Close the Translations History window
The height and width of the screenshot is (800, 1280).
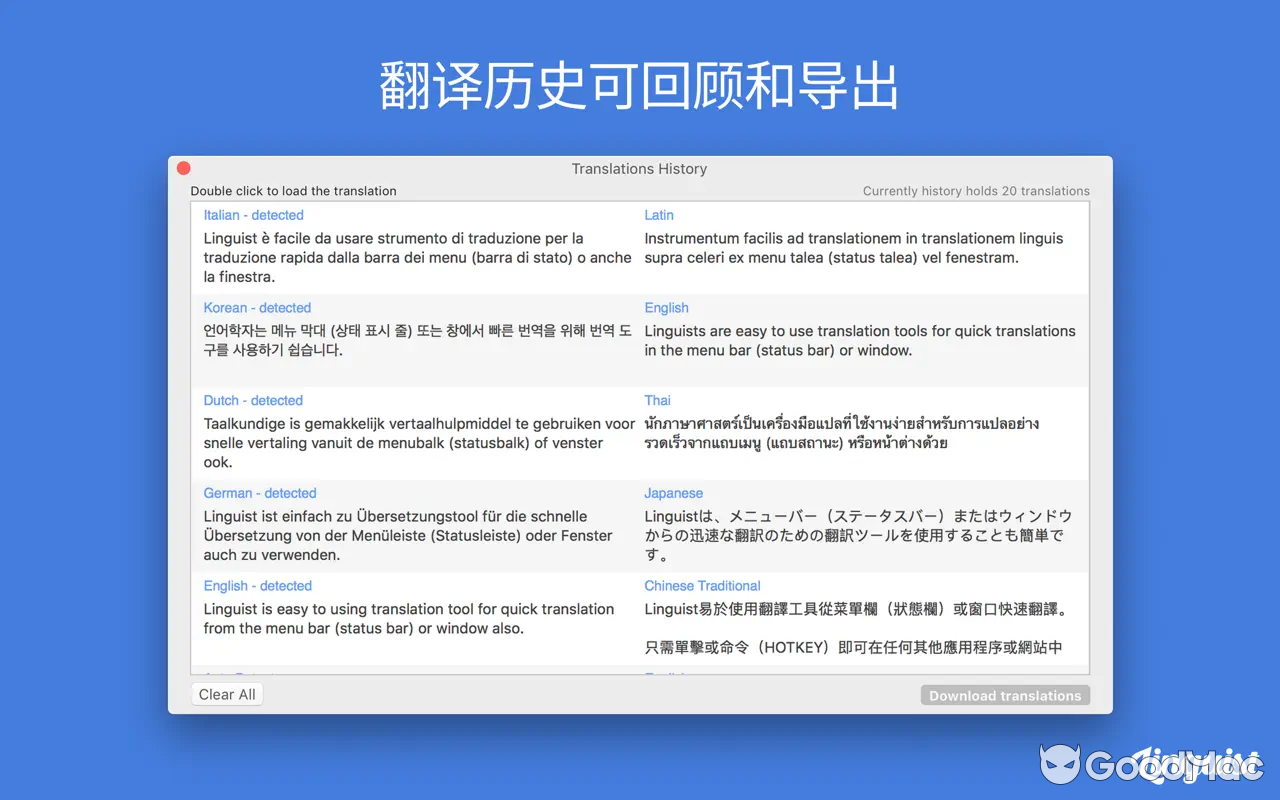[x=184, y=168]
